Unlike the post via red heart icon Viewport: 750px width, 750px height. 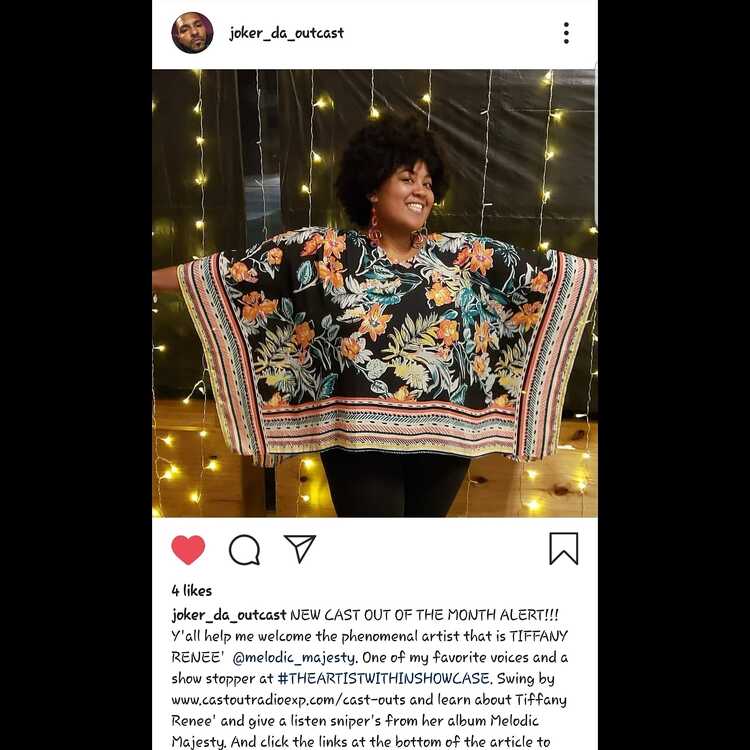pos(188,550)
